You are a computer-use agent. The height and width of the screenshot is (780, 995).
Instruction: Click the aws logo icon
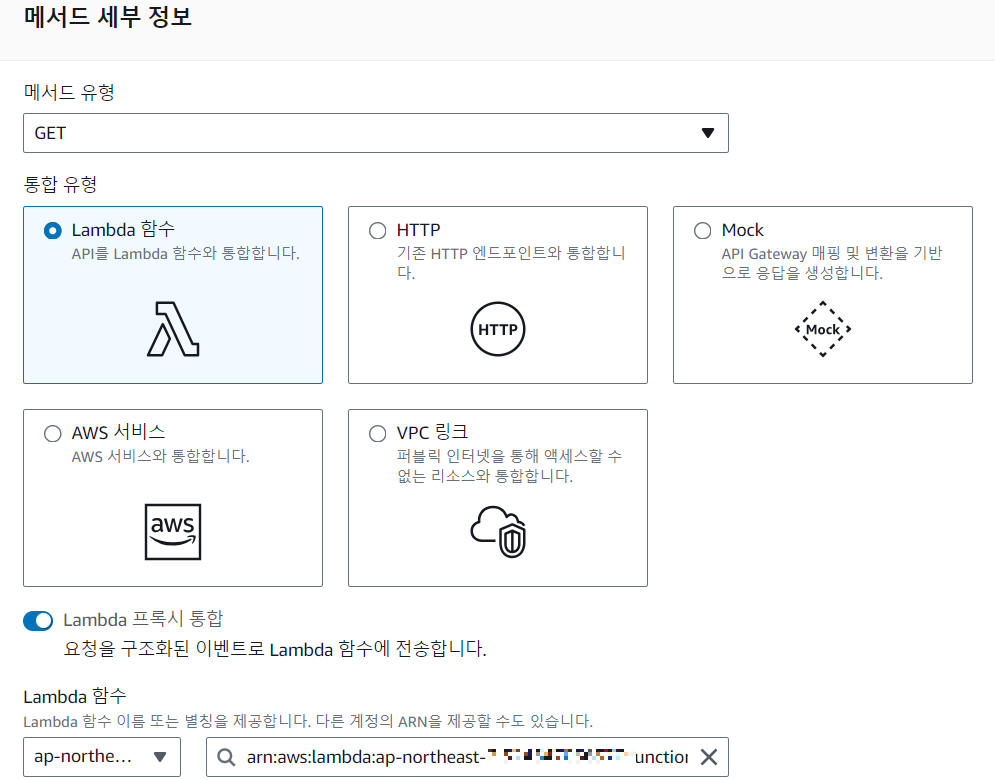(173, 532)
